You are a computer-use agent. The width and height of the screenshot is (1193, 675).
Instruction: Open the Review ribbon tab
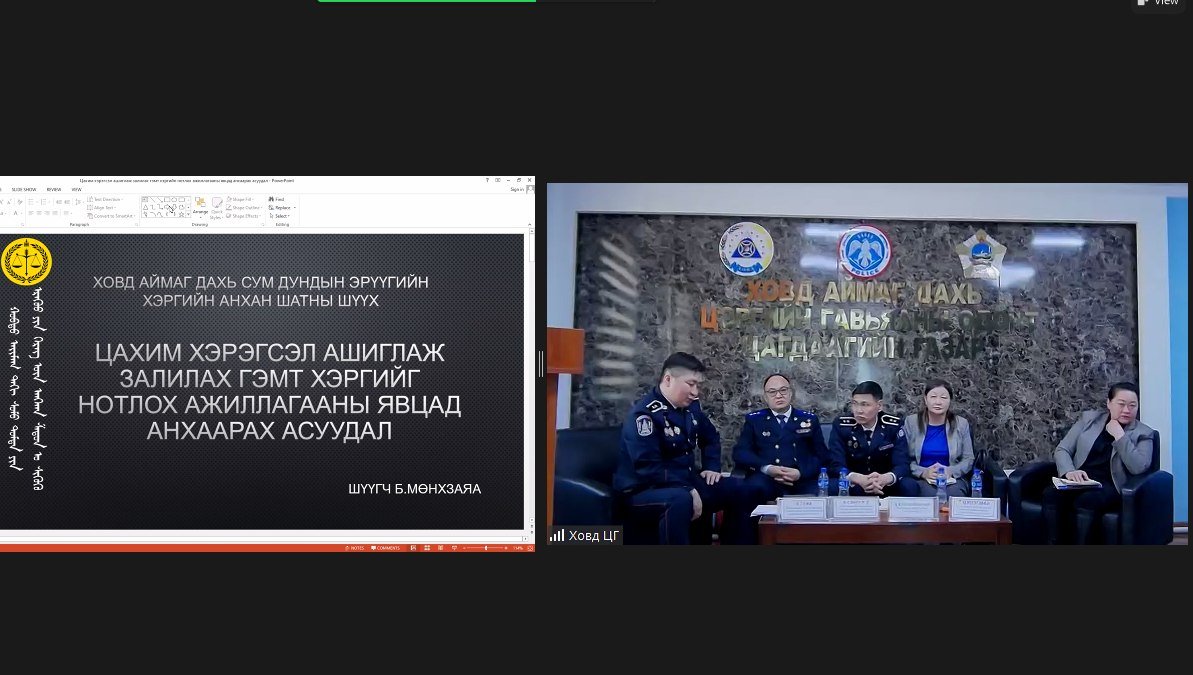pos(53,189)
